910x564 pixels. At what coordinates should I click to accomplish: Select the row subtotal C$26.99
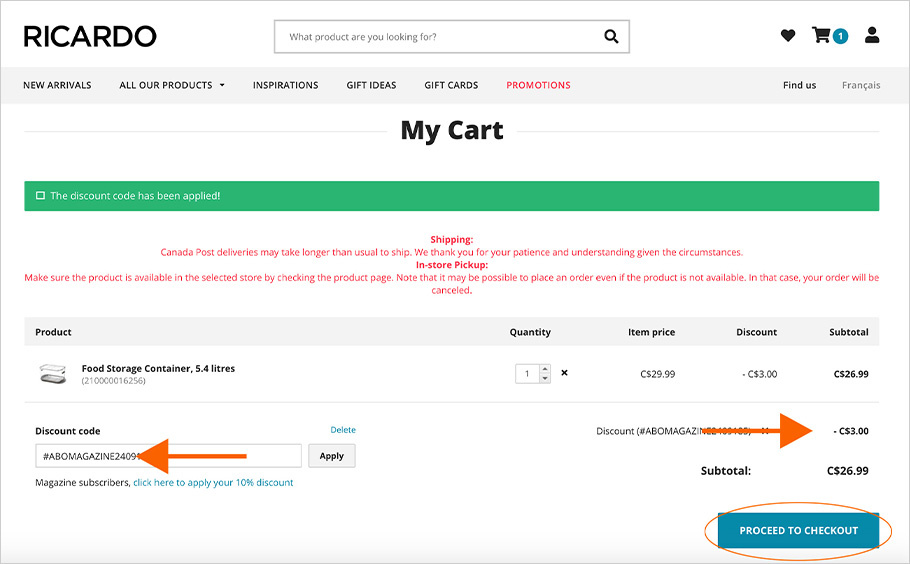pos(851,374)
